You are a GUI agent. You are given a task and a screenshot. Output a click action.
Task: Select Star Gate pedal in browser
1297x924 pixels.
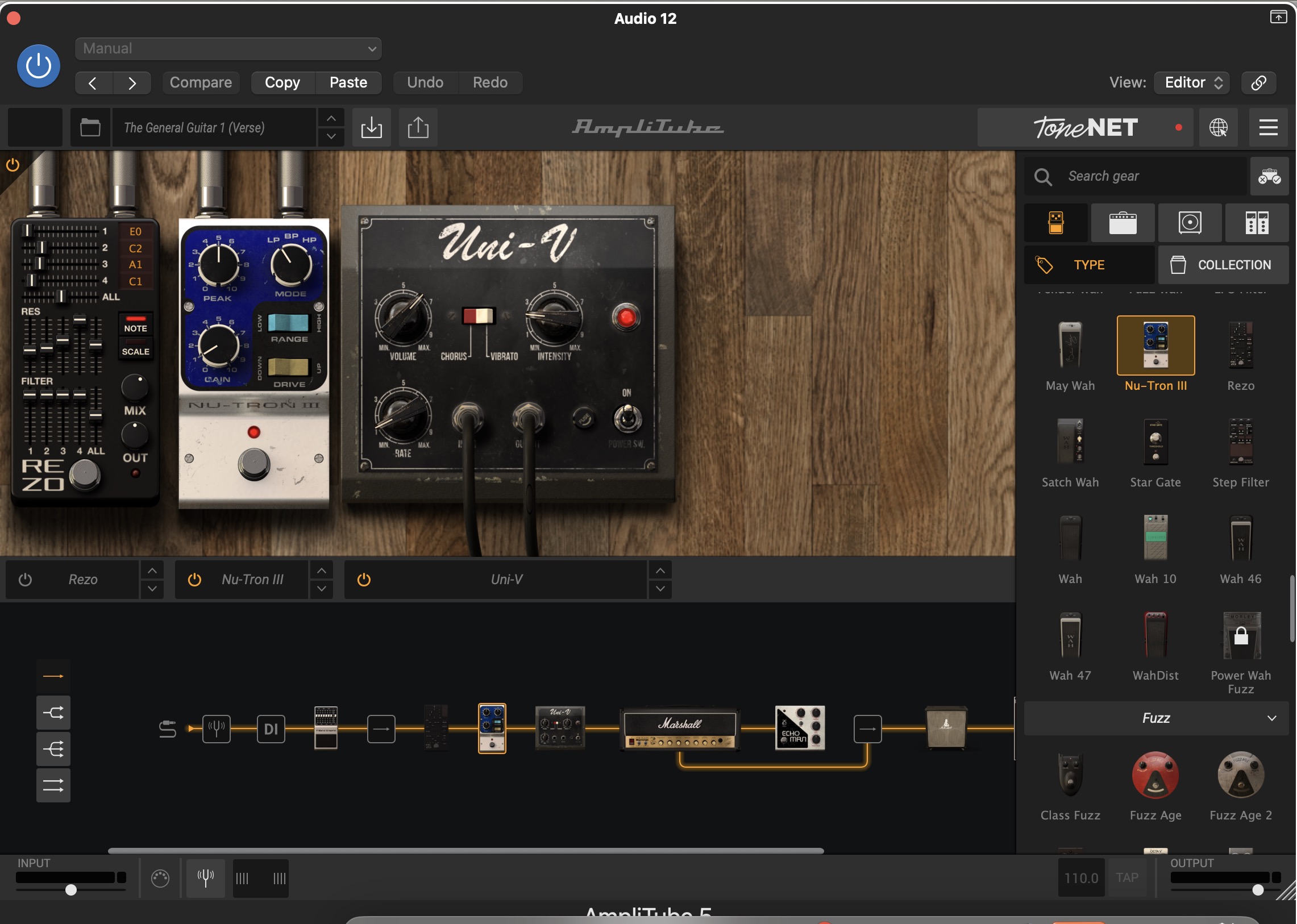[x=1155, y=443]
